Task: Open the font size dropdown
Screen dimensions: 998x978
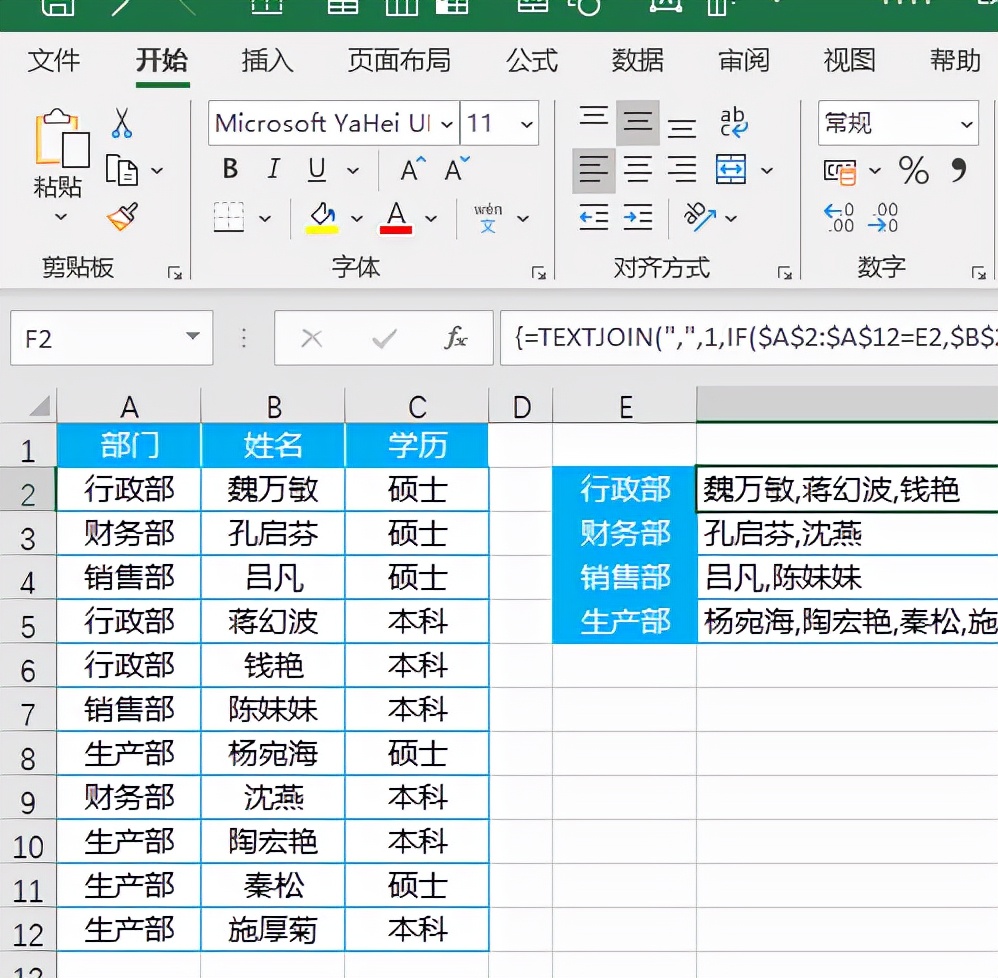Action: pyautogui.click(x=529, y=123)
